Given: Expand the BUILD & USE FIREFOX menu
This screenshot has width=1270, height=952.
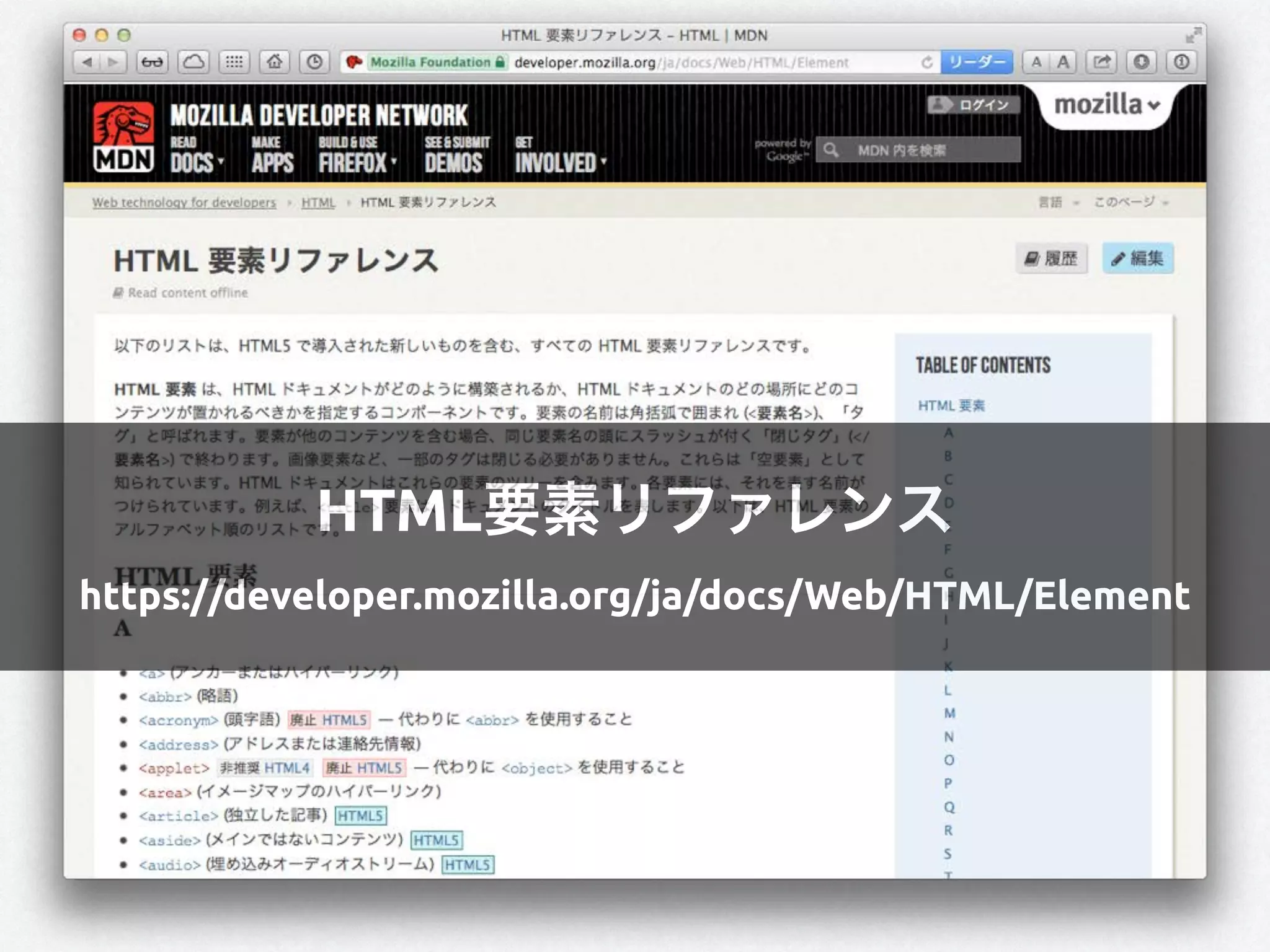Looking at the screenshot, I should 357,154.
